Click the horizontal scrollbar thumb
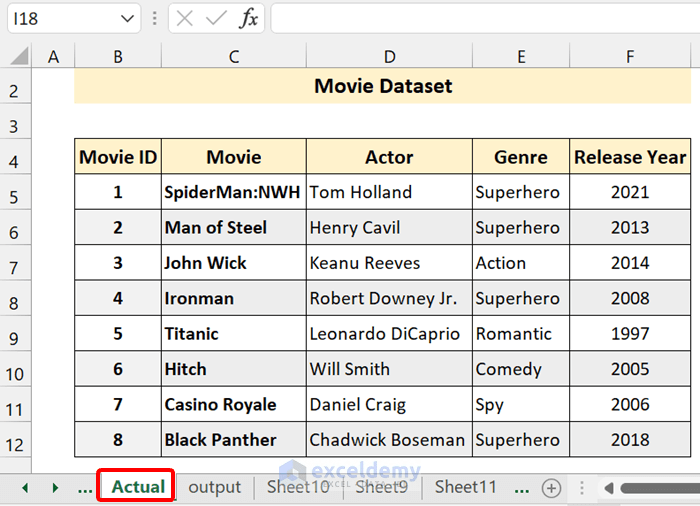 click(x=660, y=488)
